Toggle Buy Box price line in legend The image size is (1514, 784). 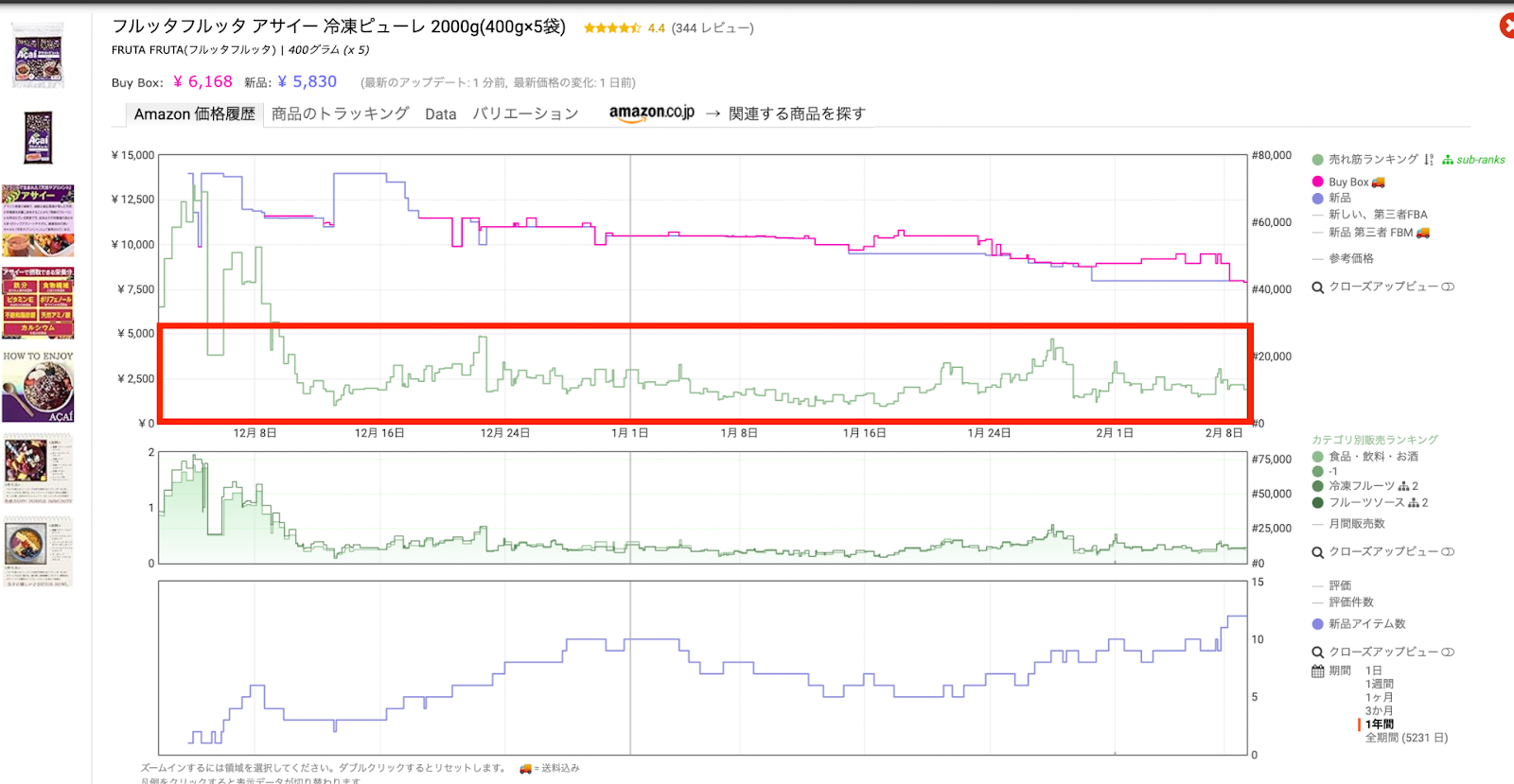click(x=1347, y=182)
